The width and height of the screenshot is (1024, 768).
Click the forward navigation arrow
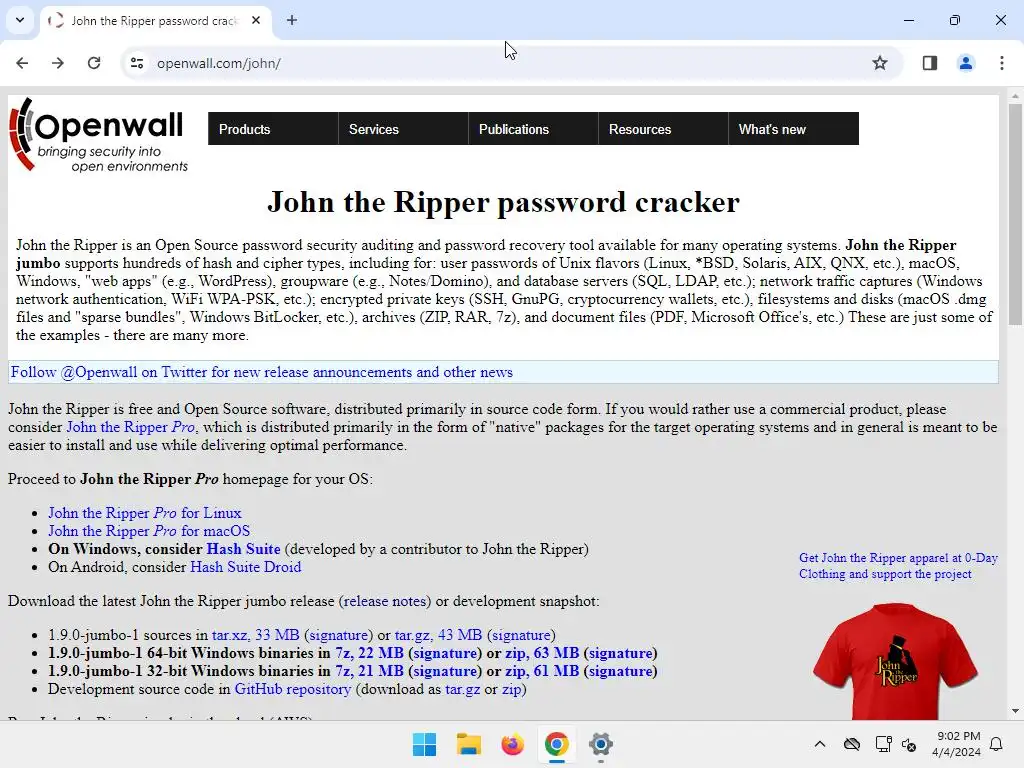pyautogui.click(x=58, y=63)
